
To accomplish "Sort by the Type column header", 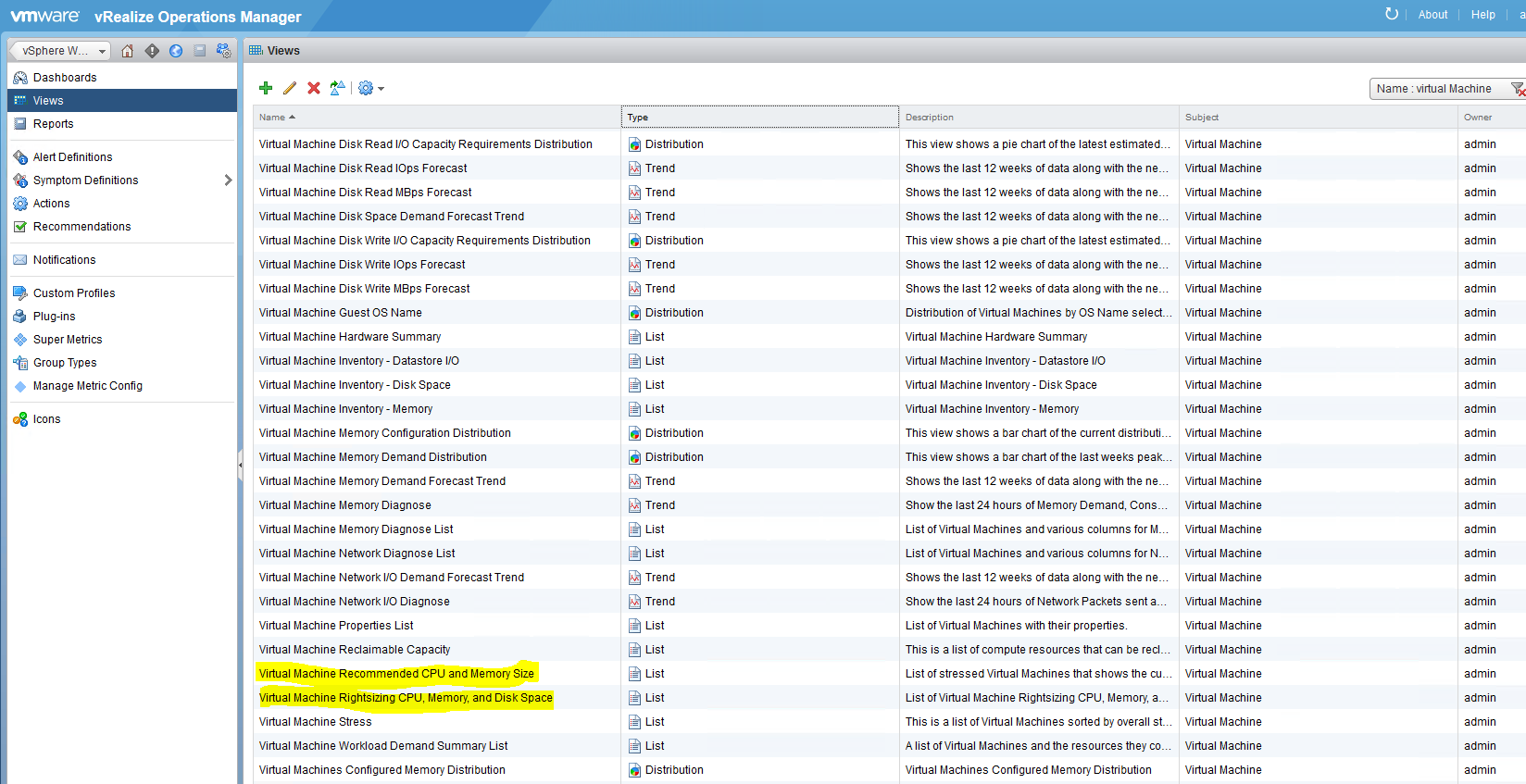I will 760,118.
